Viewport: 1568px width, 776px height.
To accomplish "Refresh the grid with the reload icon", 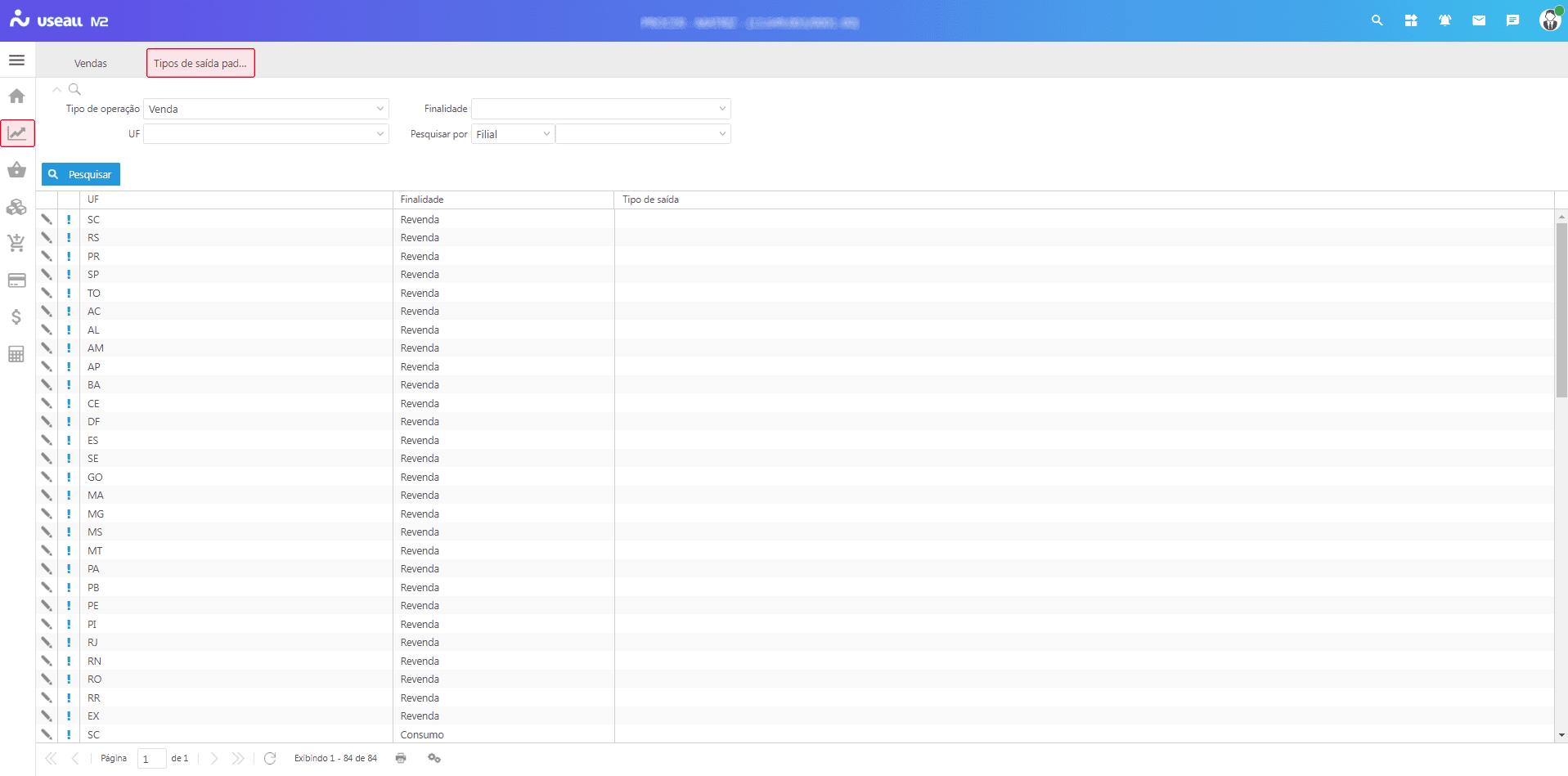I will coord(270,758).
